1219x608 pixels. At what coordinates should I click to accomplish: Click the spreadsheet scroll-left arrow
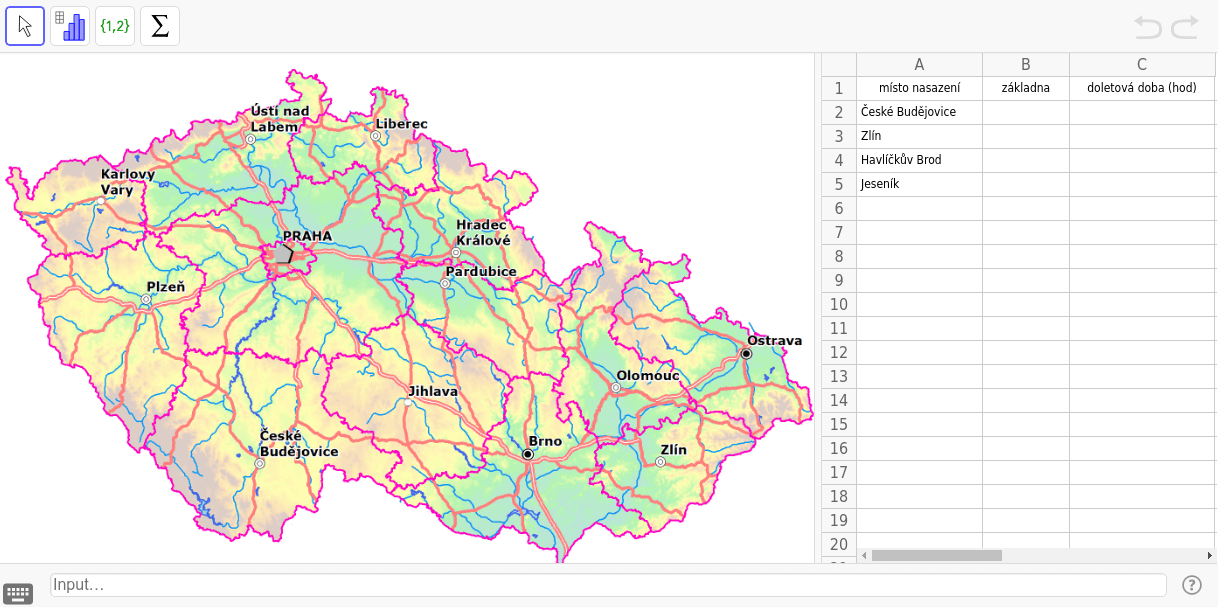(x=864, y=555)
